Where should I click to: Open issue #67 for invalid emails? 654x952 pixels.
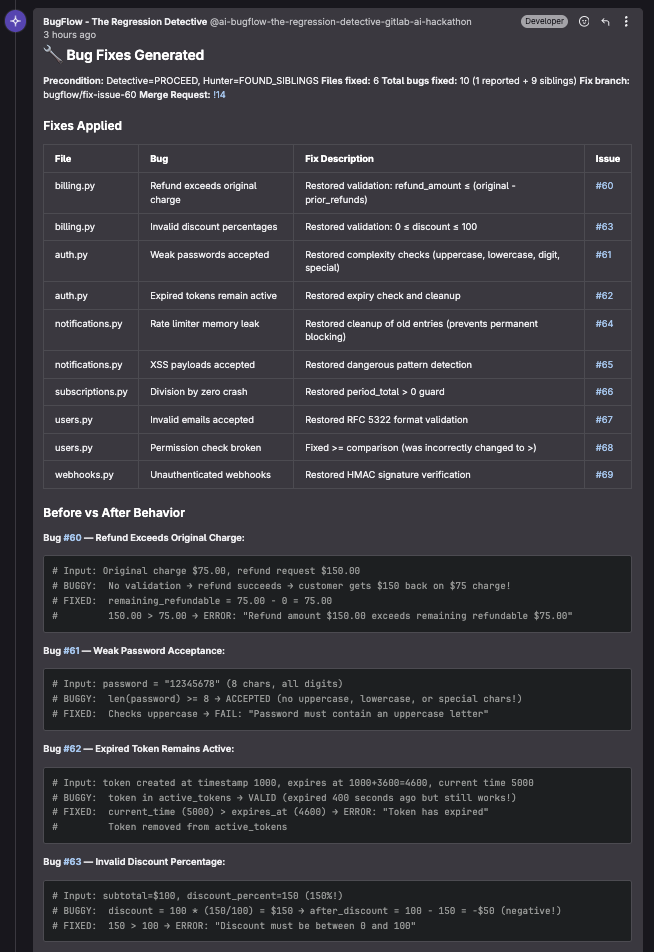coord(604,420)
